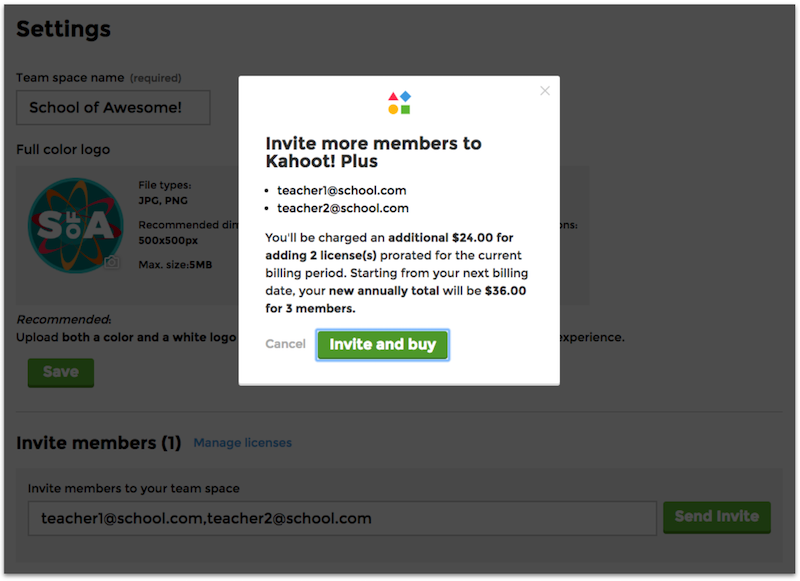Click the Send Invite button

coord(717,517)
